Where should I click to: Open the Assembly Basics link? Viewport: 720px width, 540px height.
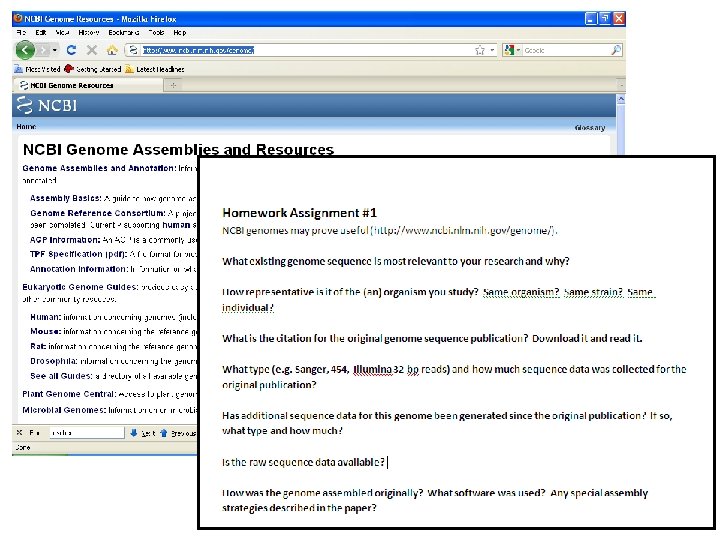click(x=65, y=198)
